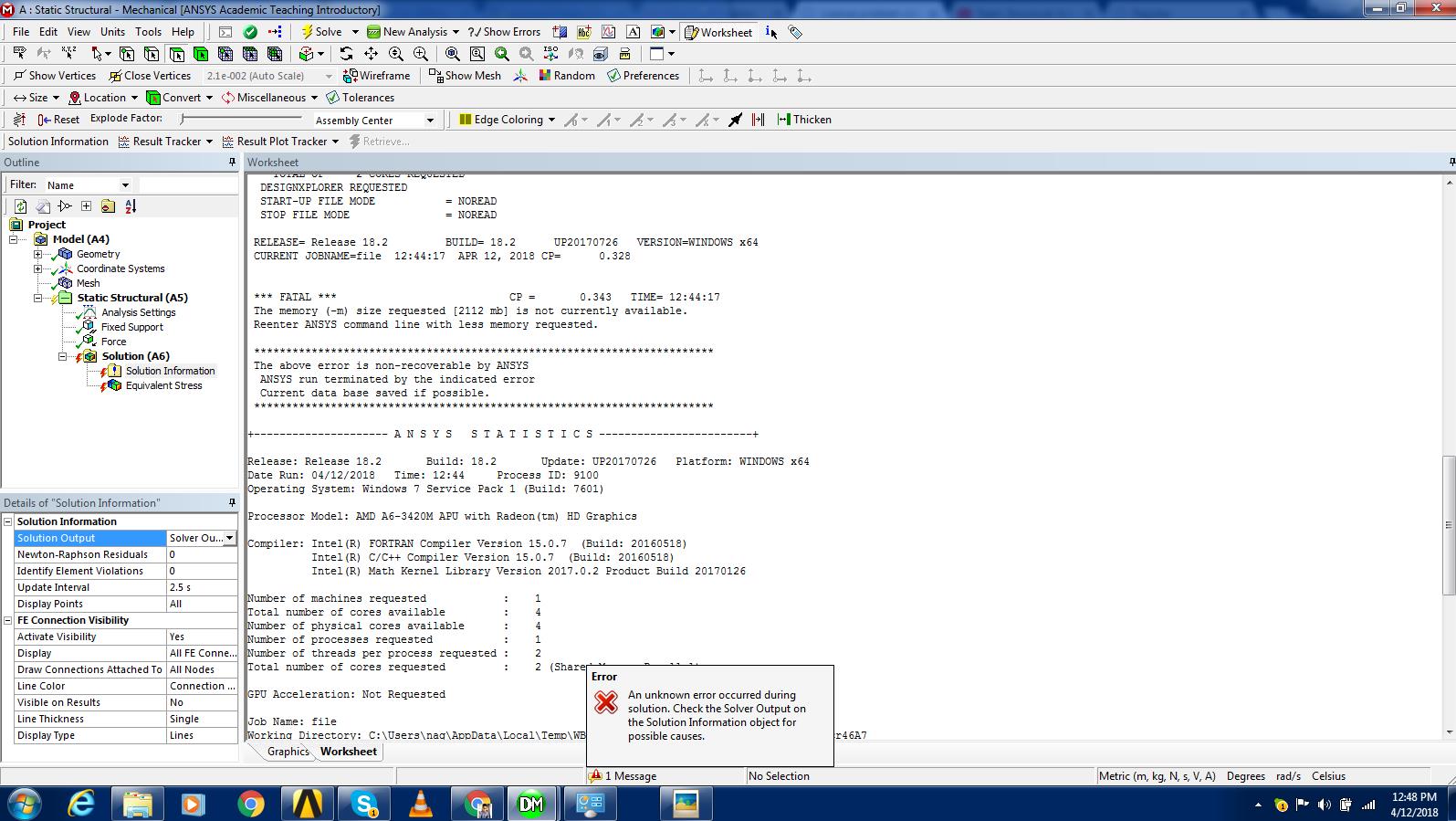Select Face selection filter
Screen dimensions: 1456x821
click(176, 54)
